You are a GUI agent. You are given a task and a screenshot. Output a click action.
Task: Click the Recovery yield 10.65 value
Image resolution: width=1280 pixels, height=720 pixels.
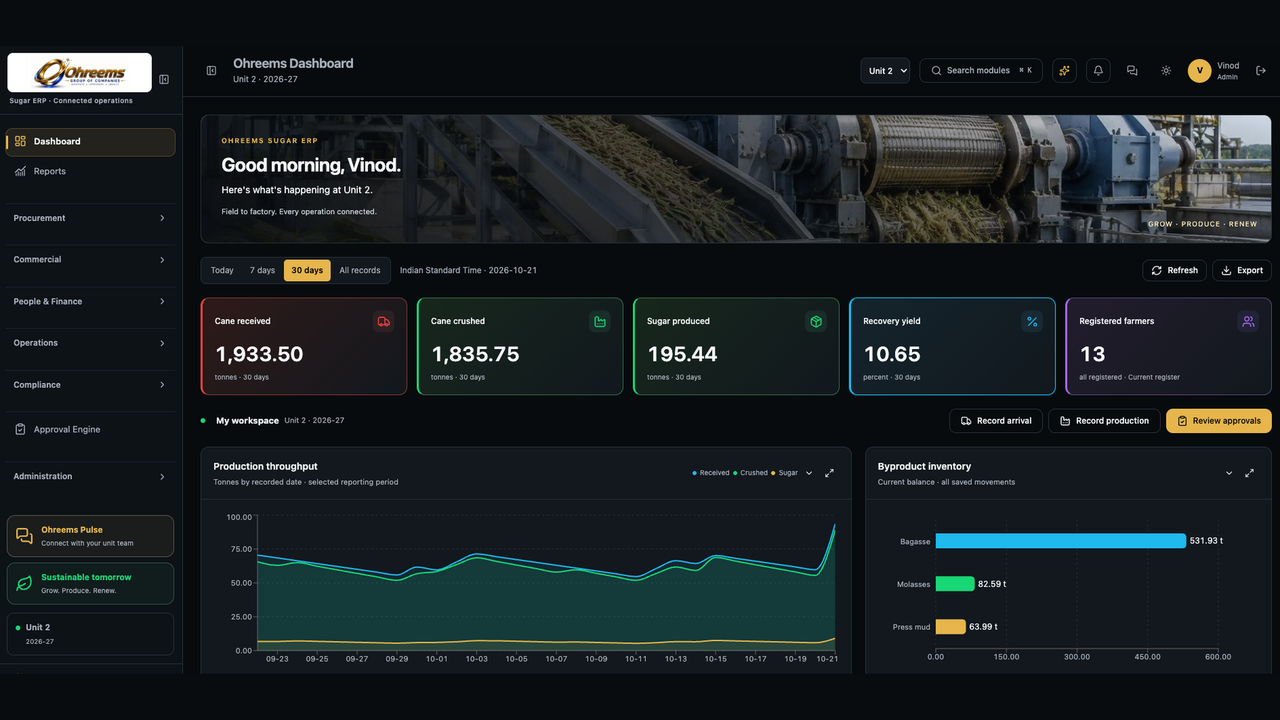coord(892,354)
